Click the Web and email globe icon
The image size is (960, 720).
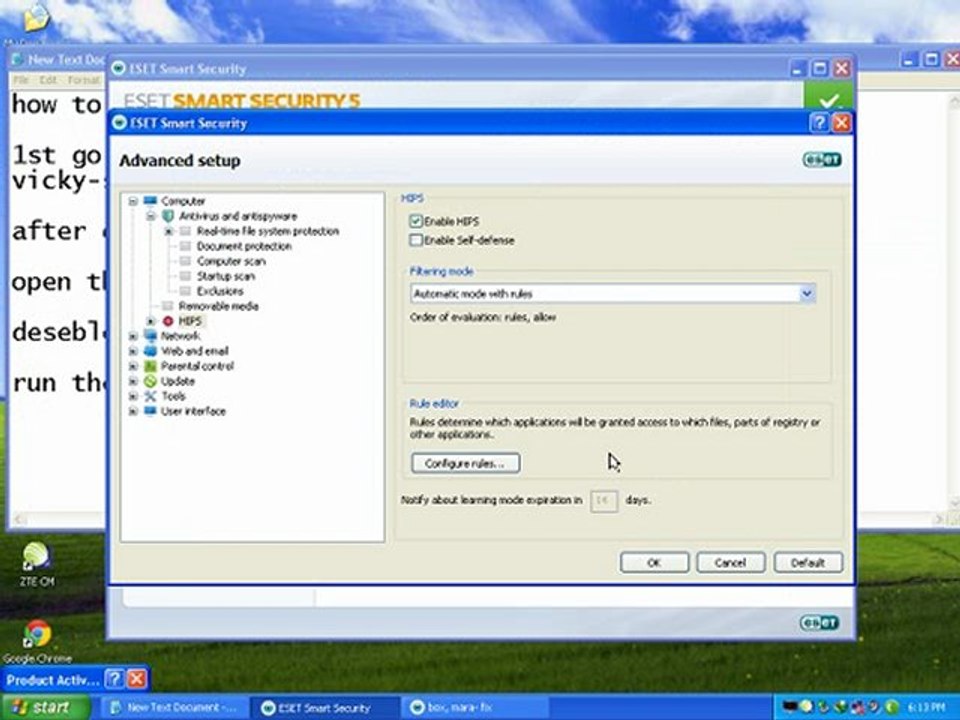click(x=150, y=351)
